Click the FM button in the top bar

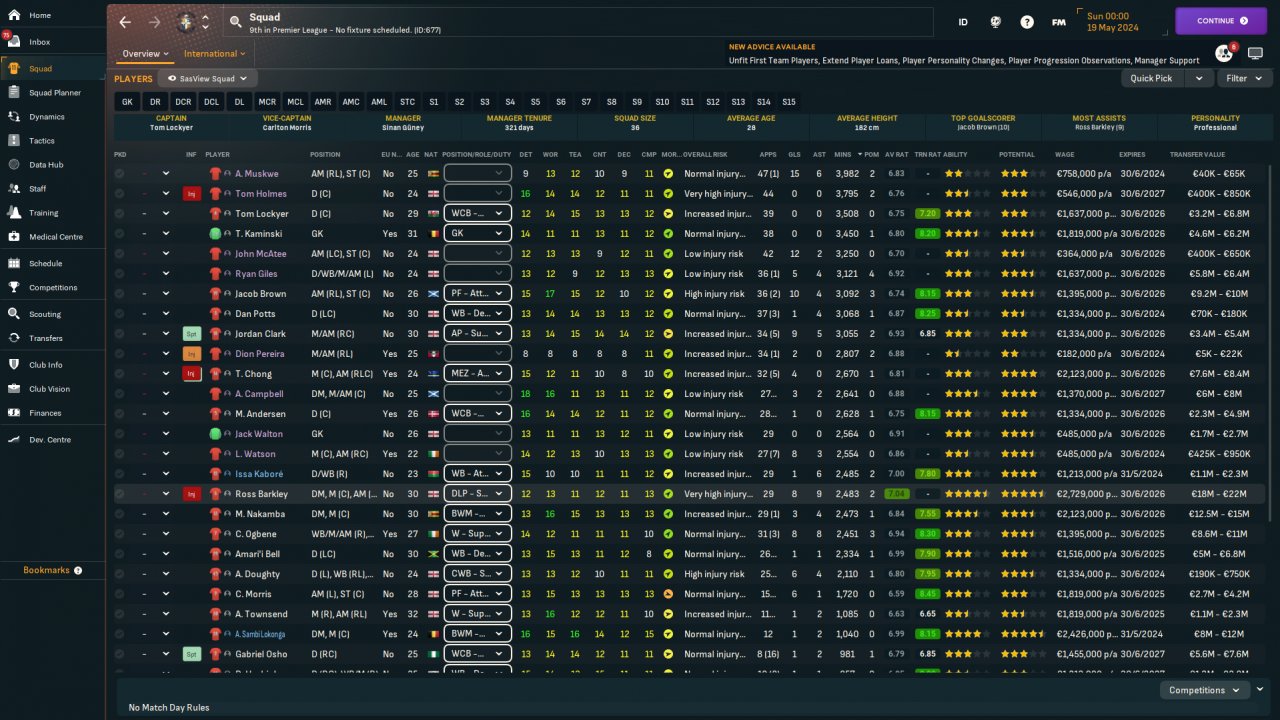pyautogui.click(x=1058, y=21)
